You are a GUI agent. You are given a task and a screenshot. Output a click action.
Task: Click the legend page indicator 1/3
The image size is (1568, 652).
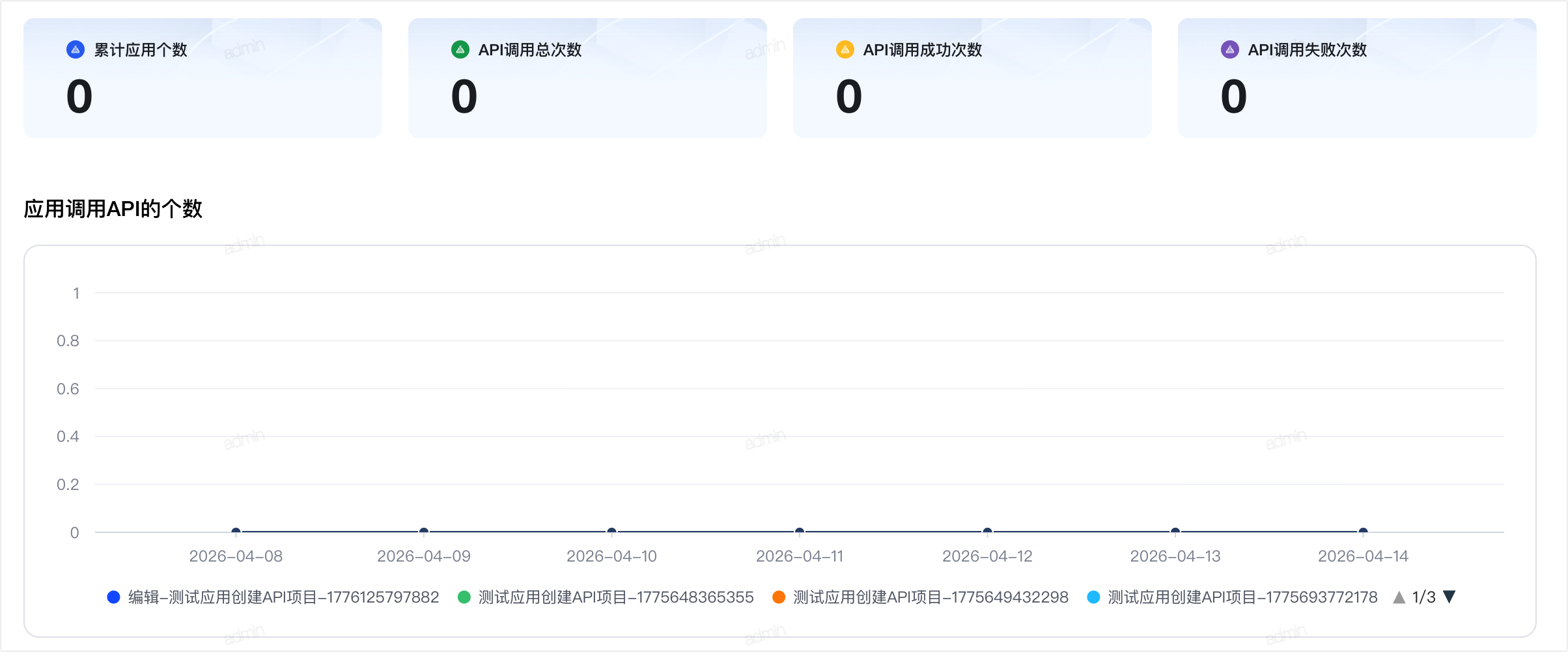click(1423, 597)
